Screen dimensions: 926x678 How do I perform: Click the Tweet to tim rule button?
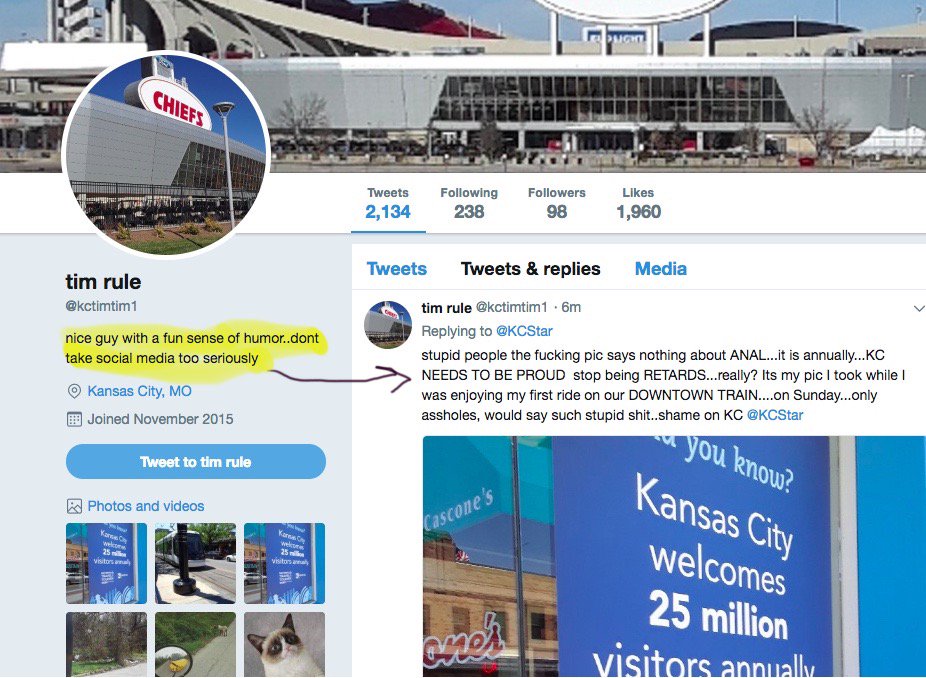tap(195, 462)
